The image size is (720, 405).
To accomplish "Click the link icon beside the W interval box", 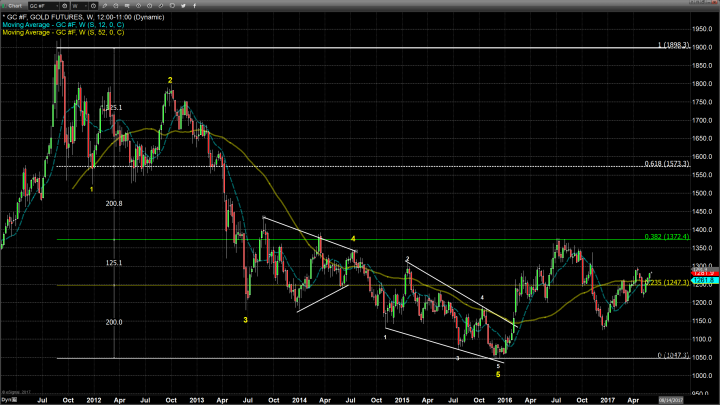I will 93,6.
